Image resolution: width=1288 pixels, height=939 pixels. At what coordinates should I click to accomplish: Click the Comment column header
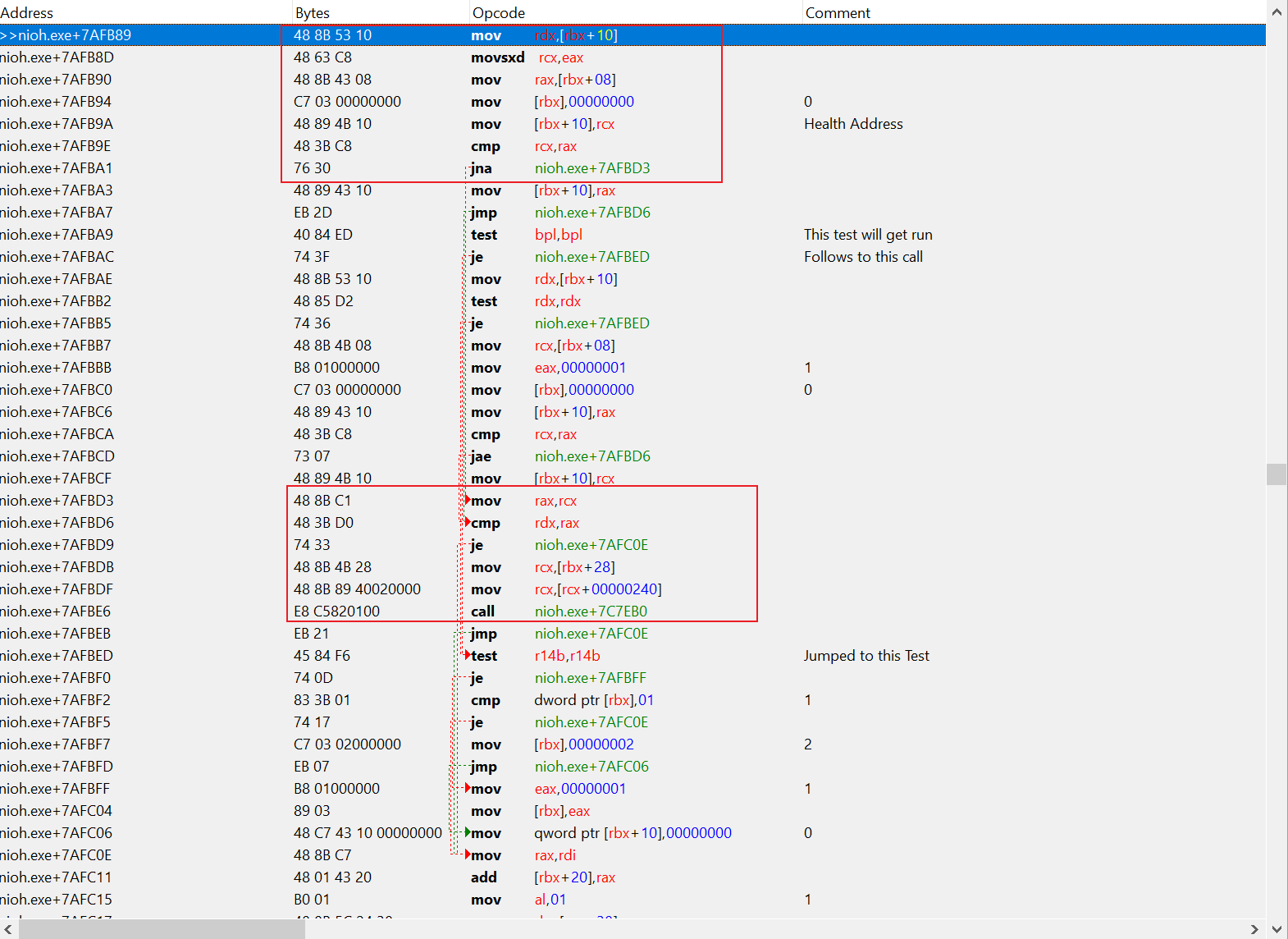click(838, 13)
